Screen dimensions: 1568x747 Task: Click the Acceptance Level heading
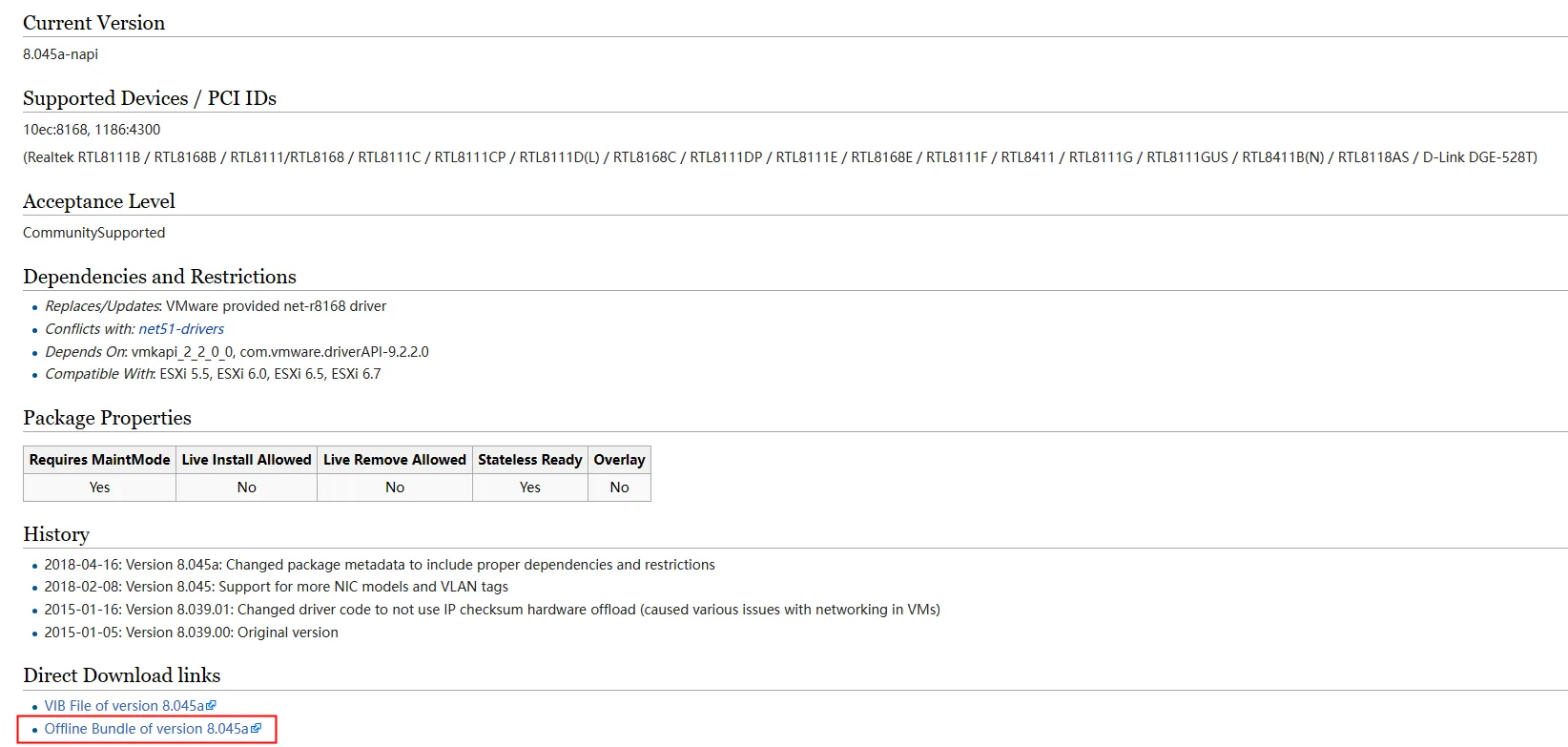(99, 201)
